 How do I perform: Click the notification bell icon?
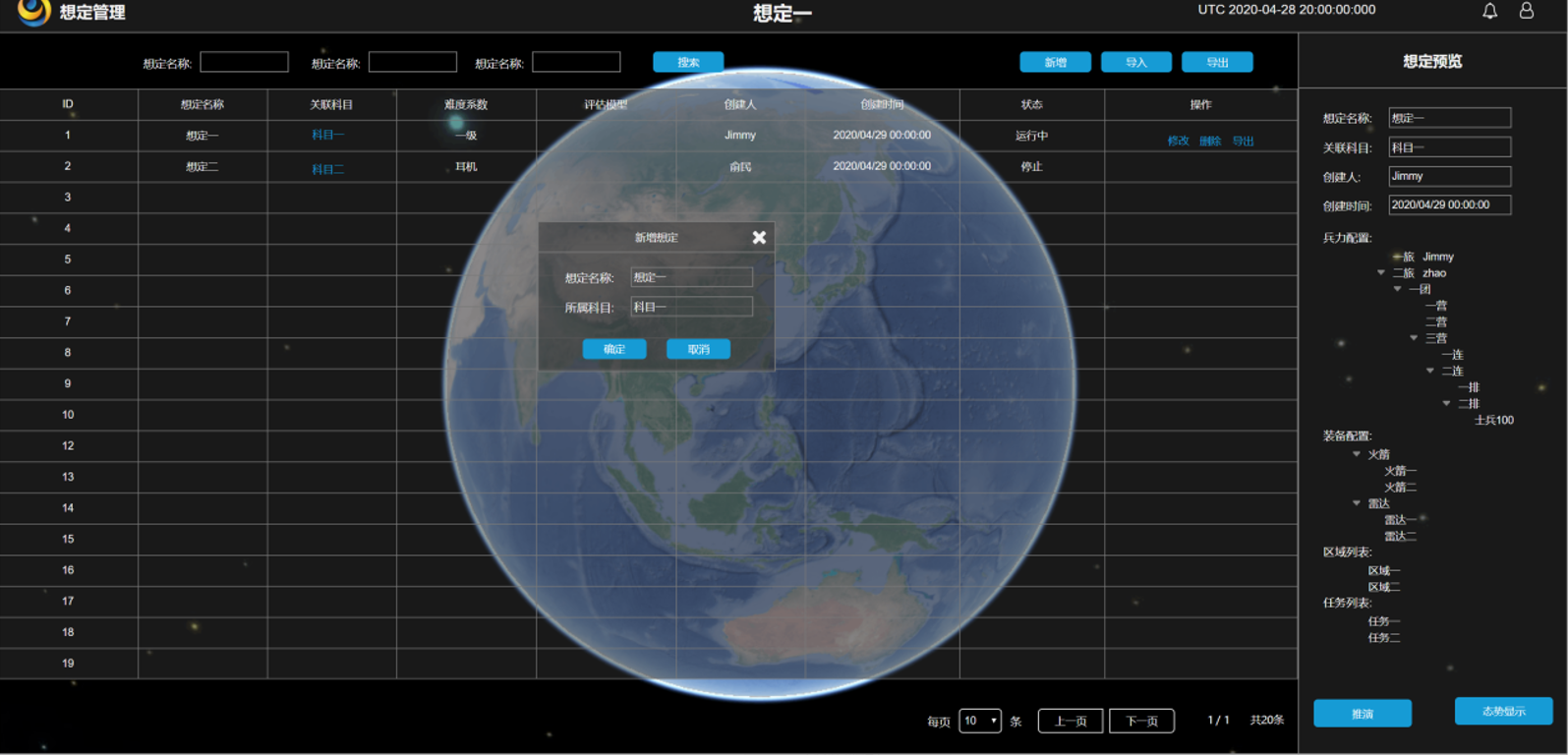point(1489,11)
